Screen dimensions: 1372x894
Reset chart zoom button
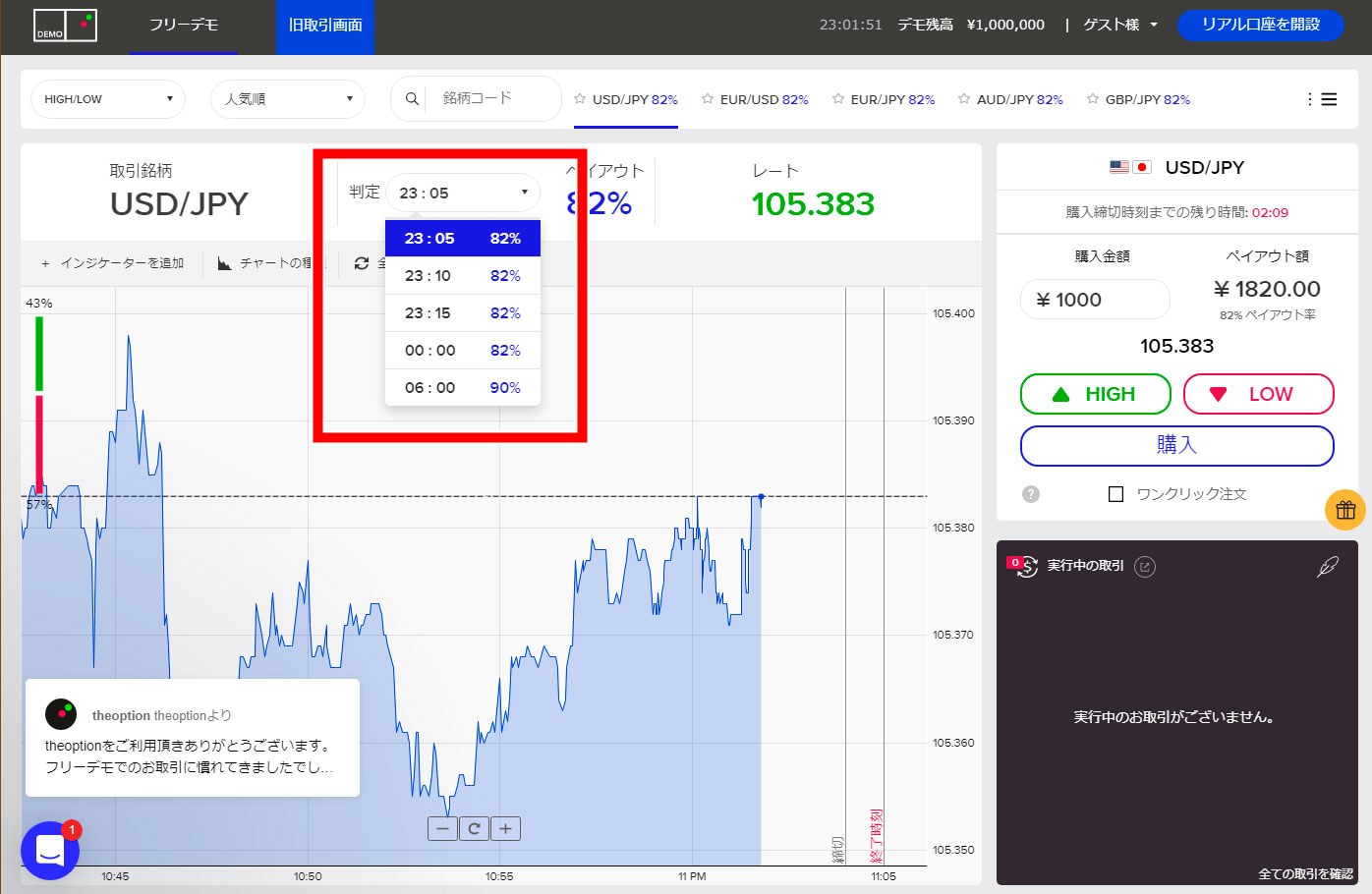click(x=474, y=828)
